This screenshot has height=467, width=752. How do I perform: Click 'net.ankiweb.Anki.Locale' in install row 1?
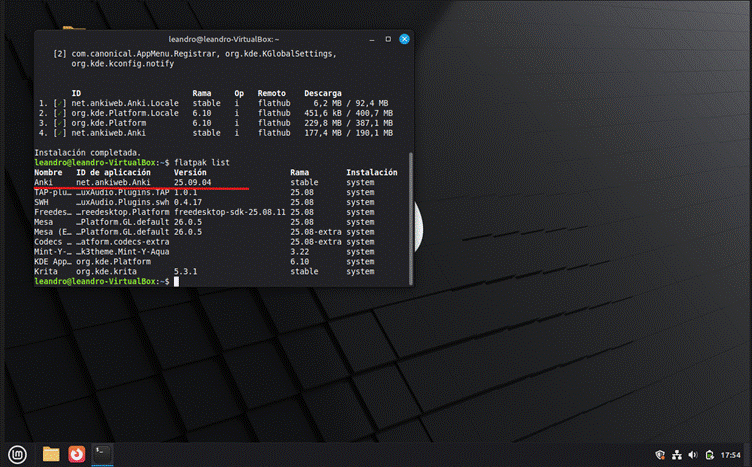125,103
